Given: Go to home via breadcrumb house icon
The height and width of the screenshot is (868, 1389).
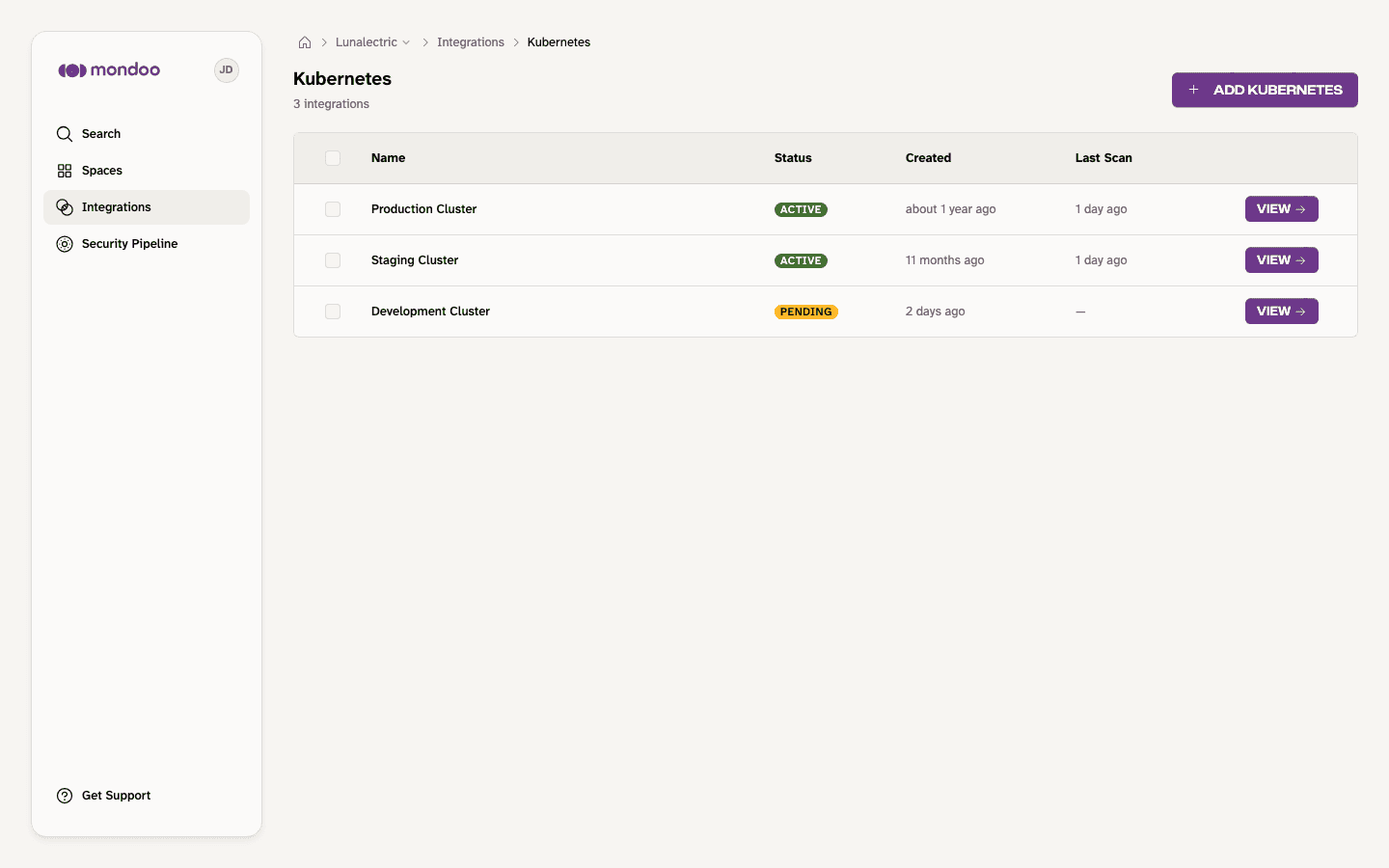Looking at the screenshot, I should 305,42.
